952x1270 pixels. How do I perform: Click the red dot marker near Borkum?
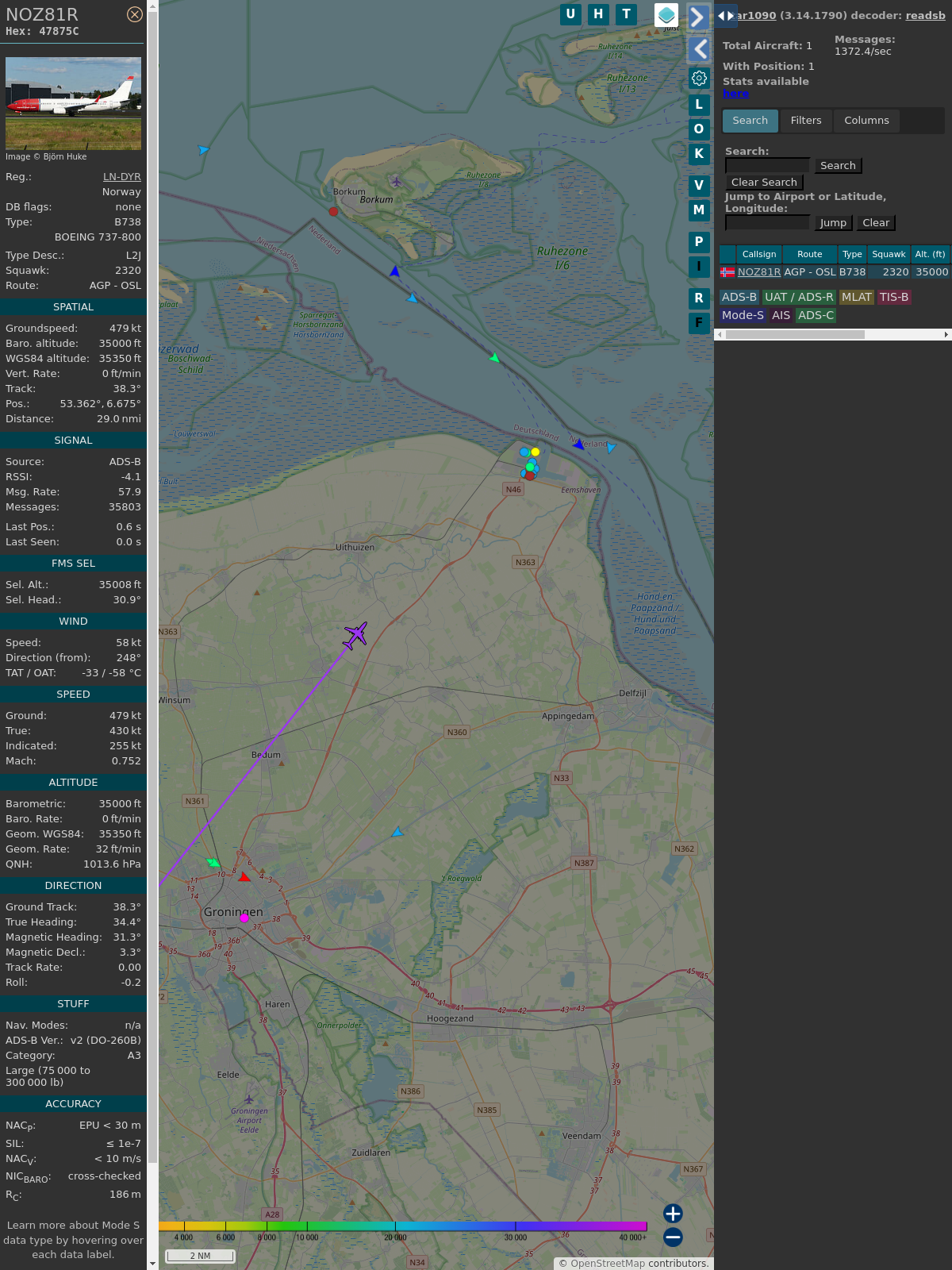[x=333, y=212]
